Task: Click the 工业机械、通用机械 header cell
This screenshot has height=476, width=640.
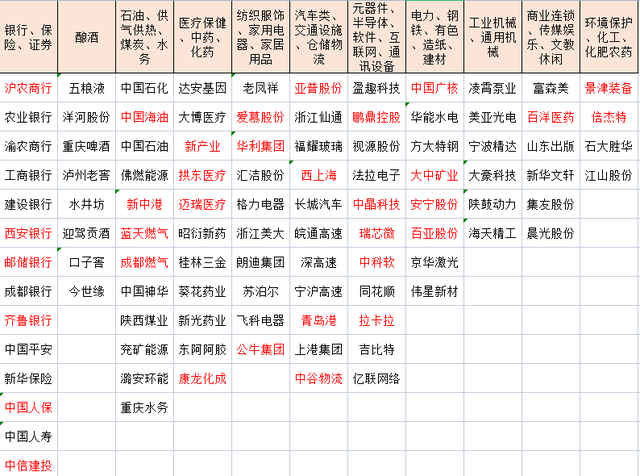Action: 493,37
